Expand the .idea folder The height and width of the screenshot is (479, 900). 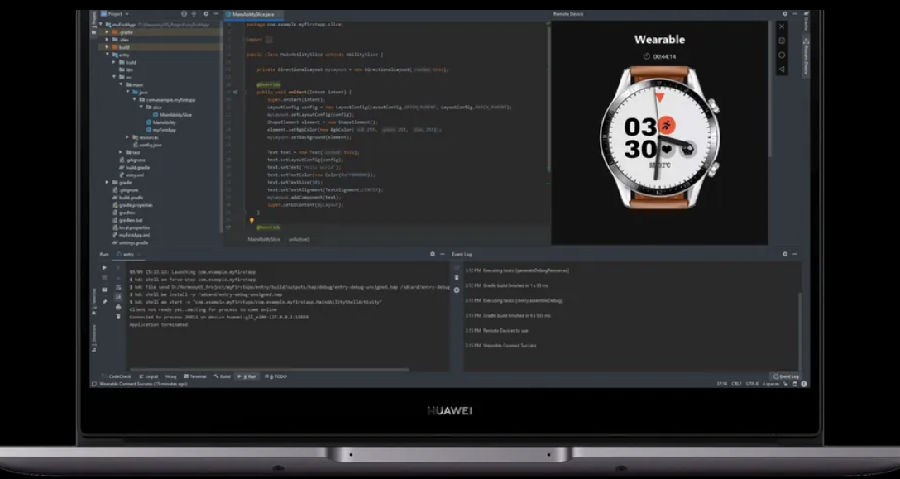click(107, 40)
